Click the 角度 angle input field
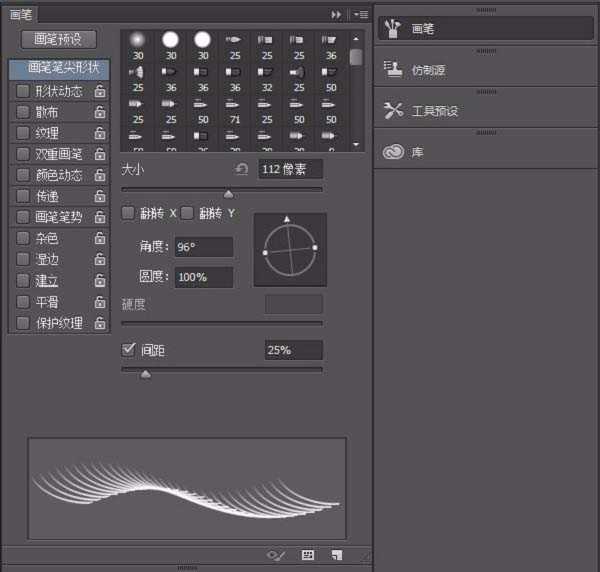 [203, 247]
